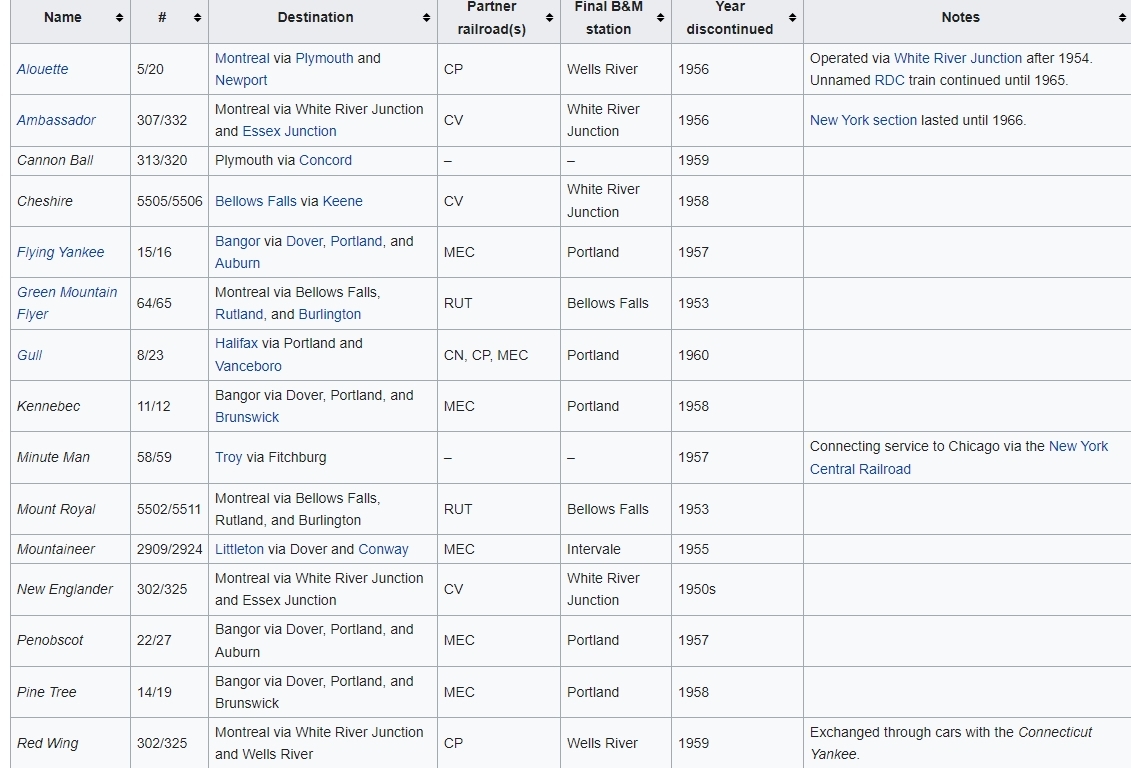1131x768 pixels.
Task: Select the Red Wing name cell
Action: point(71,743)
